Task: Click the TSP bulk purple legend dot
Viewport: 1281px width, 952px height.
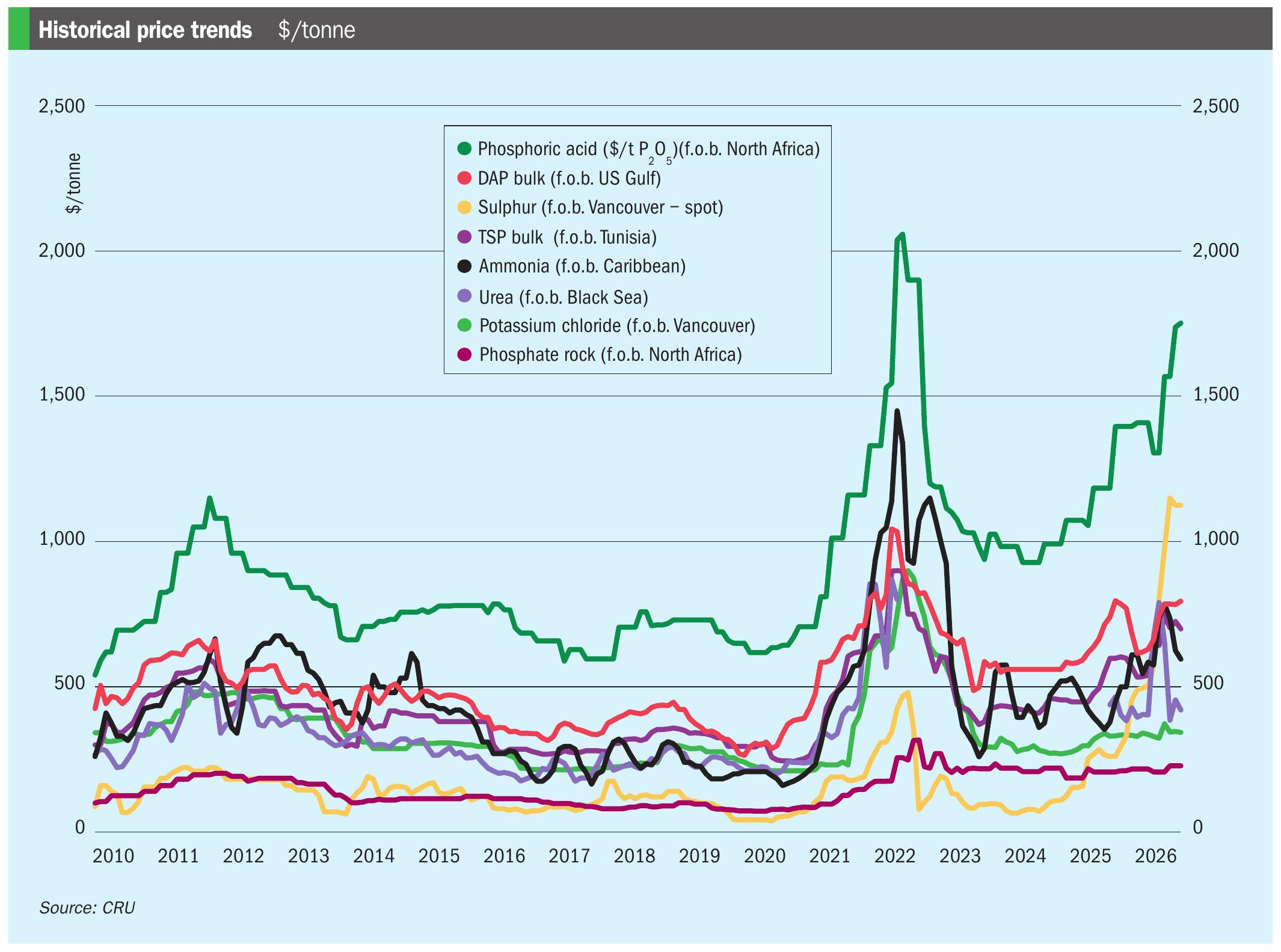Action: click(x=464, y=237)
